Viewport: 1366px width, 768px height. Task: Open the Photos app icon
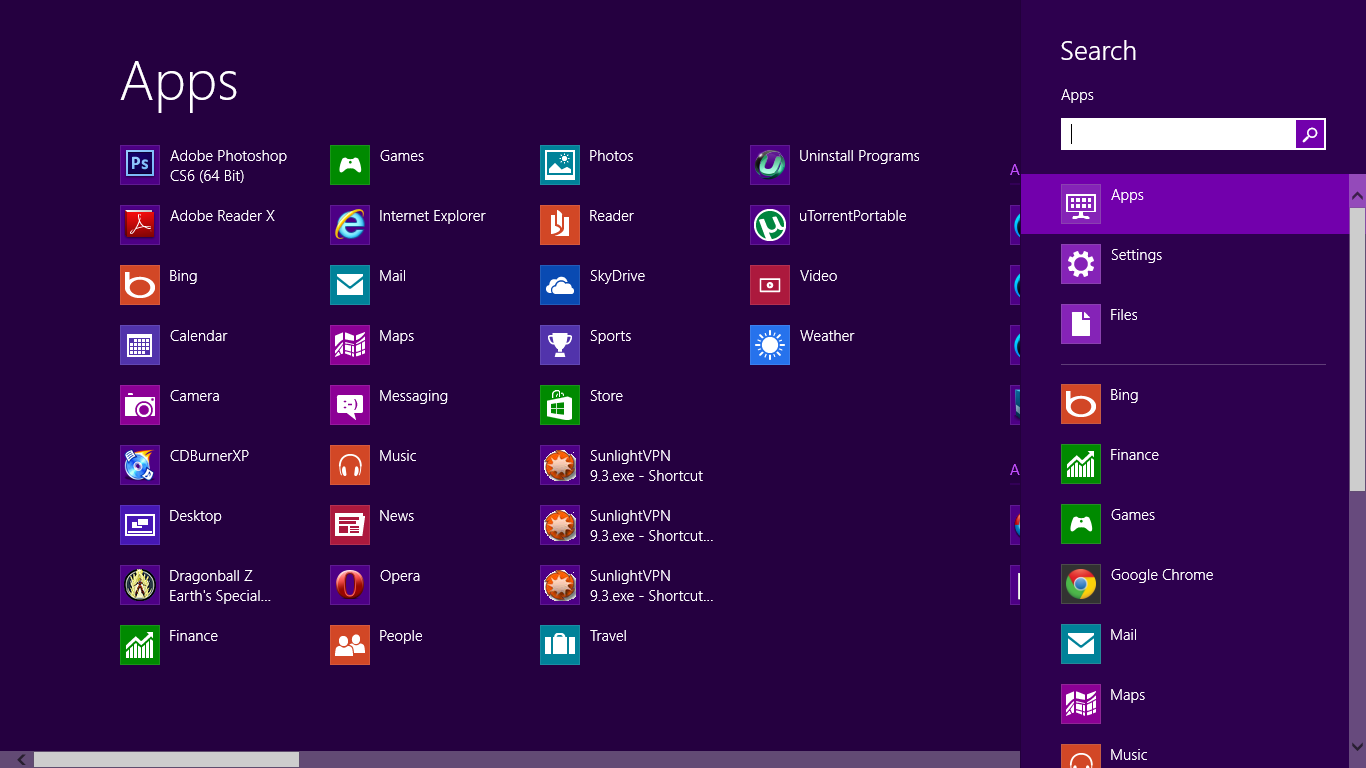[560, 165]
